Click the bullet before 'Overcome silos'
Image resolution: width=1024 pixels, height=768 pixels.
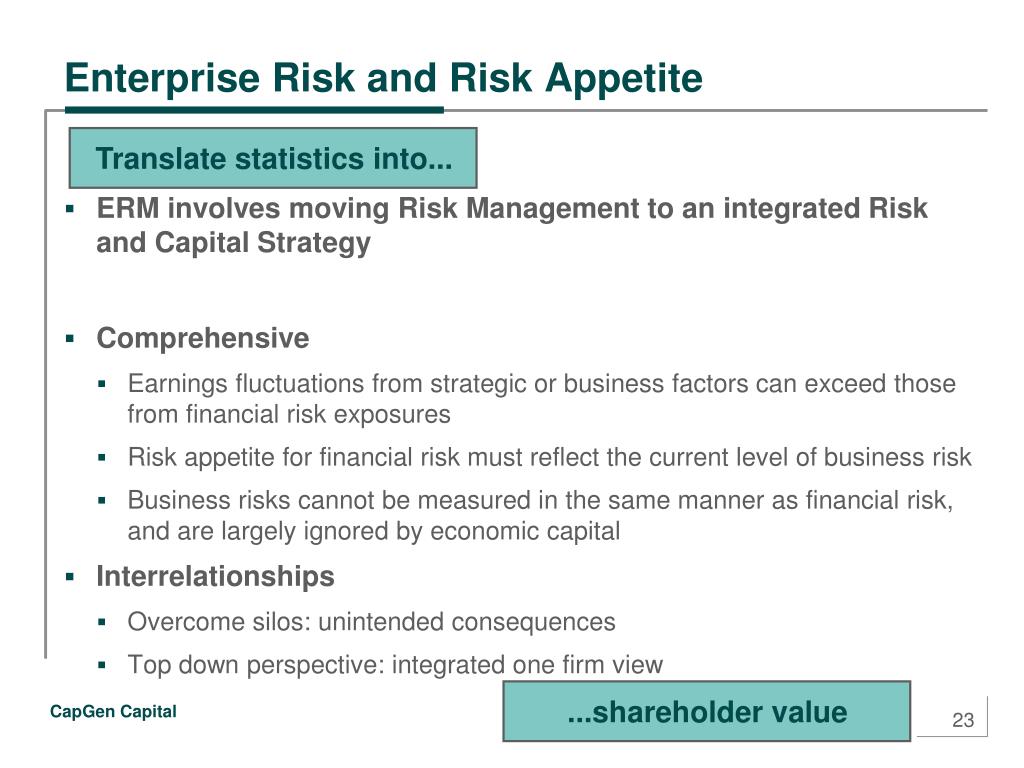[101, 622]
